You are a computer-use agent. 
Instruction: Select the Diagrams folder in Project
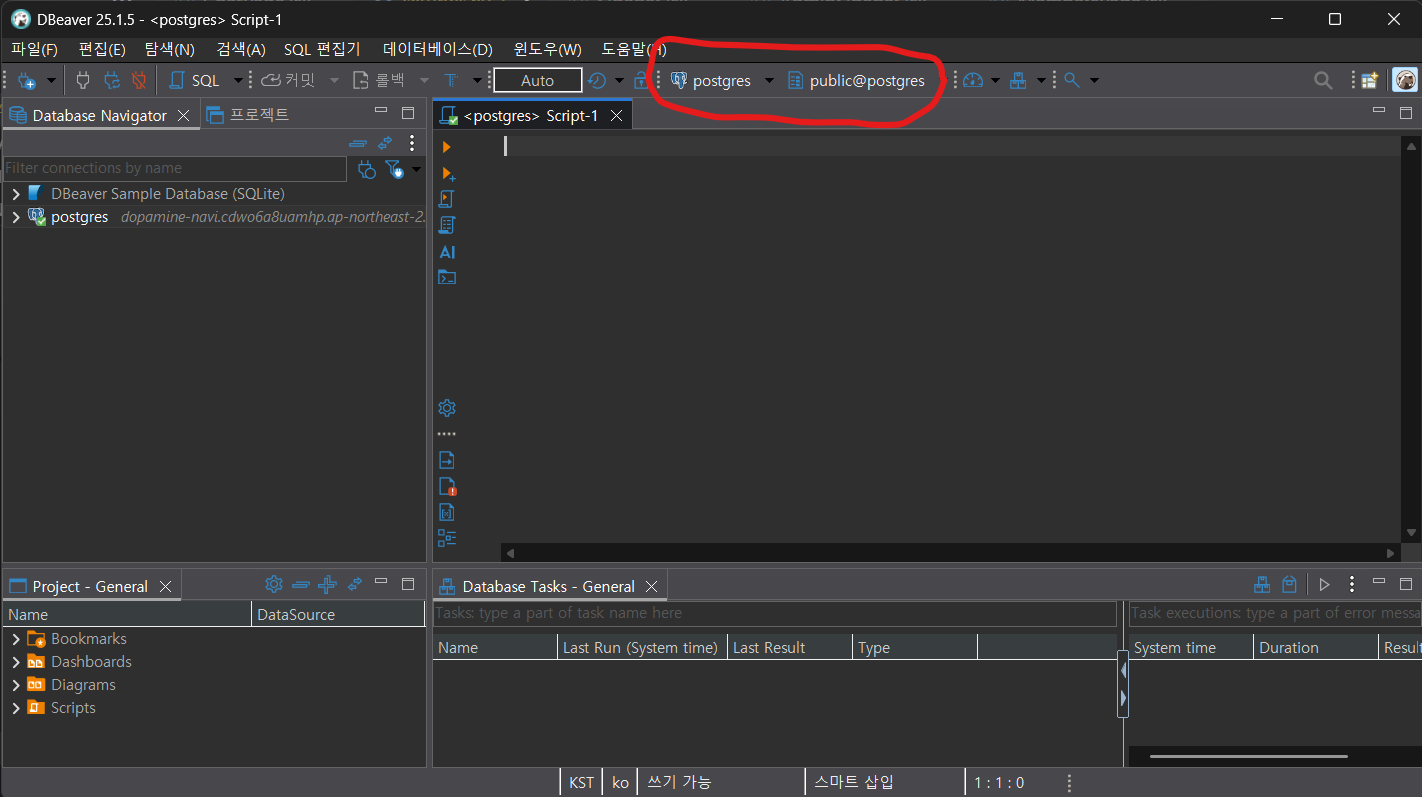pyautogui.click(x=83, y=684)
